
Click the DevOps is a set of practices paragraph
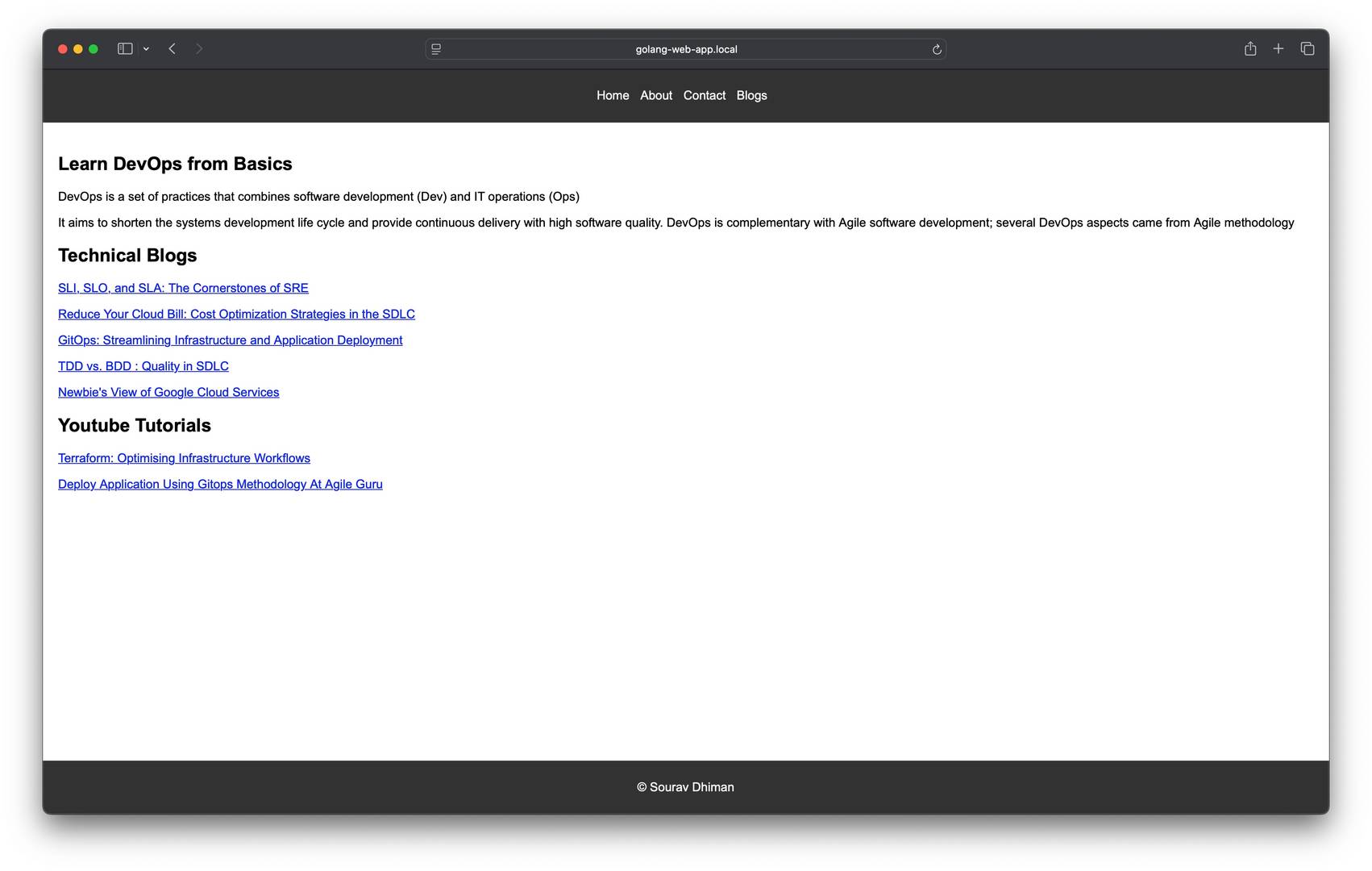coord(318,197)
